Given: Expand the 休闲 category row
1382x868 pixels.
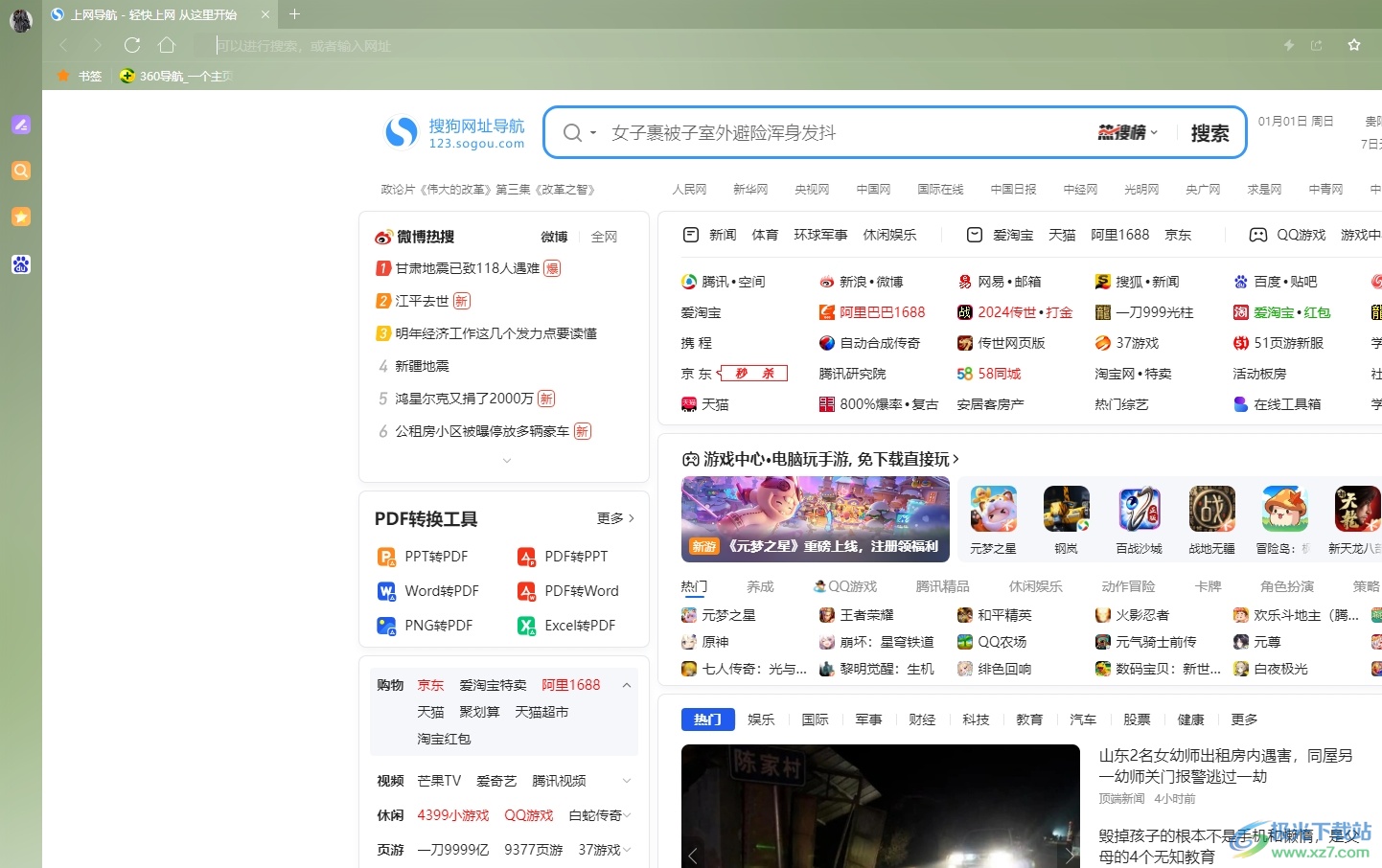Looking at the screenshot, I should (x=627, y=815).
